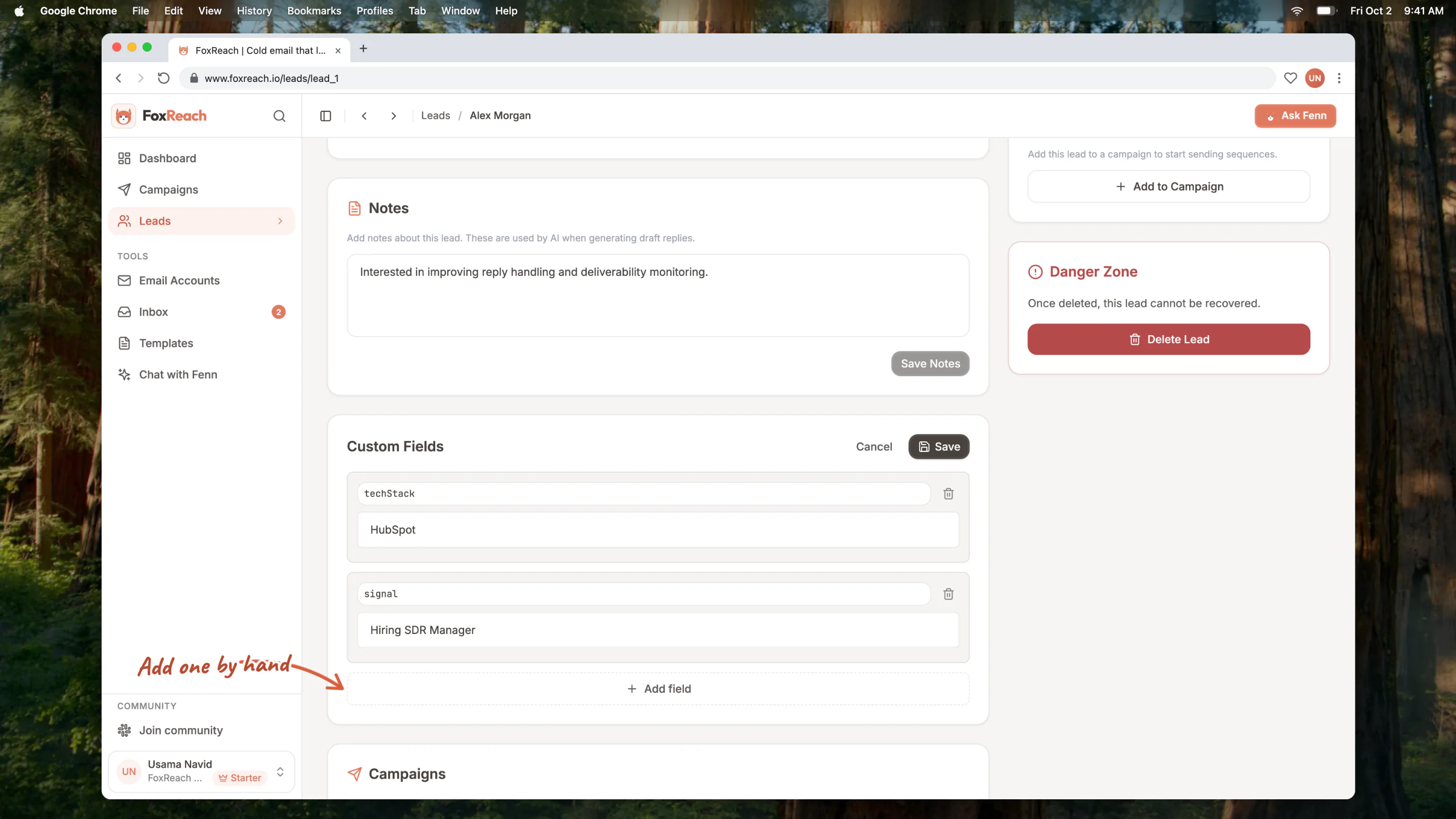Viewport: 1456px width, 819px height.
Task: Close the FoxReach browser tab
Action: (338, 51)
